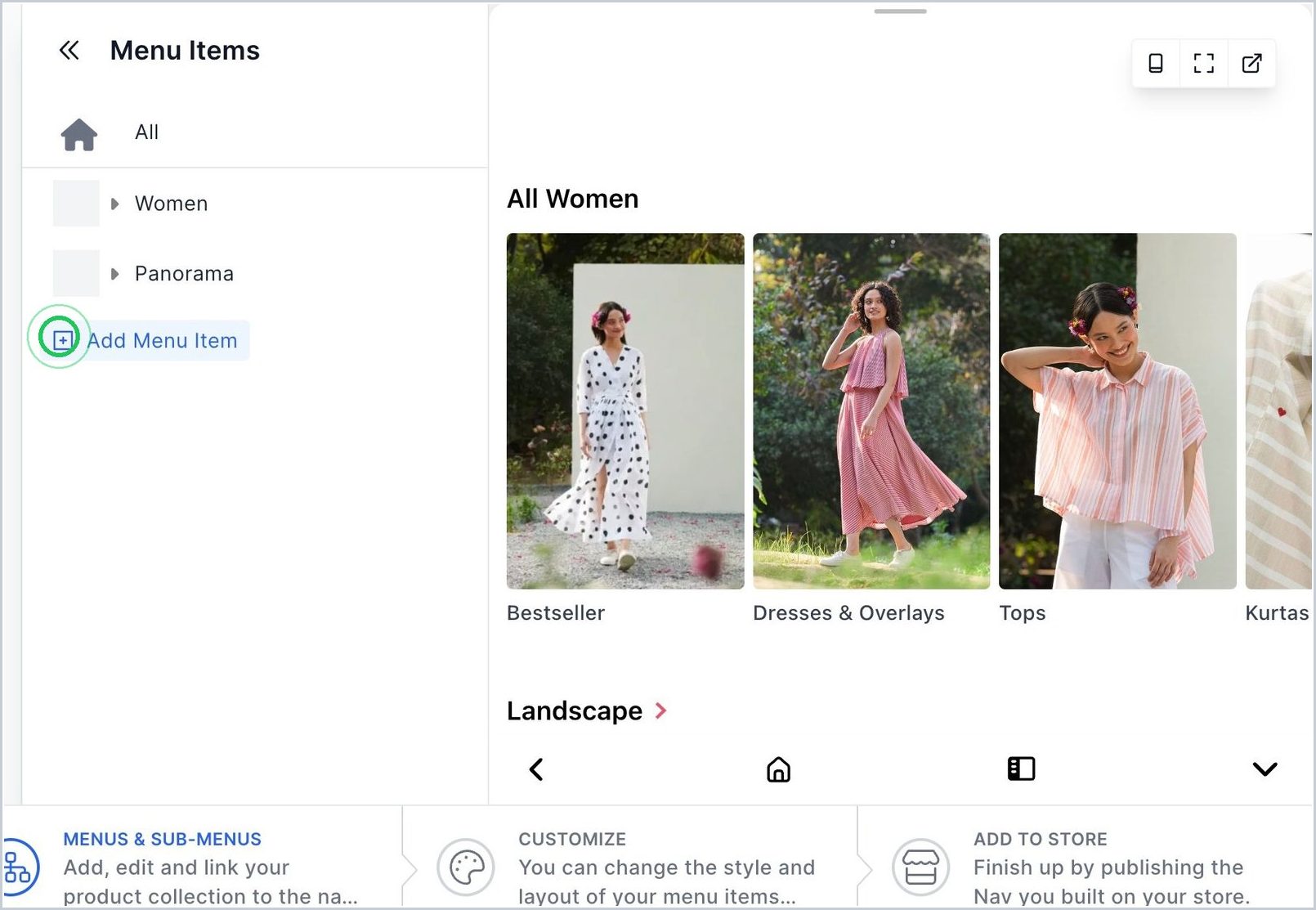Open Landscape section via red chevron
Viewport: 1316px width, 910px height.
tap(660, 711)
